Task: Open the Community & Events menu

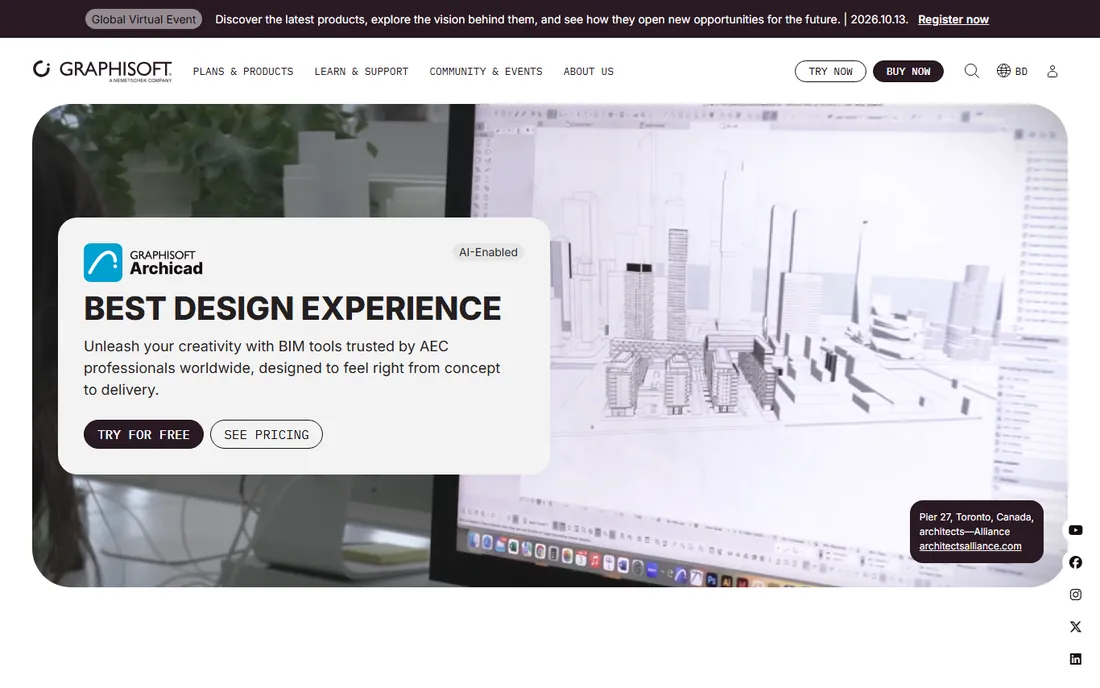Action: [x=485, y=72]
